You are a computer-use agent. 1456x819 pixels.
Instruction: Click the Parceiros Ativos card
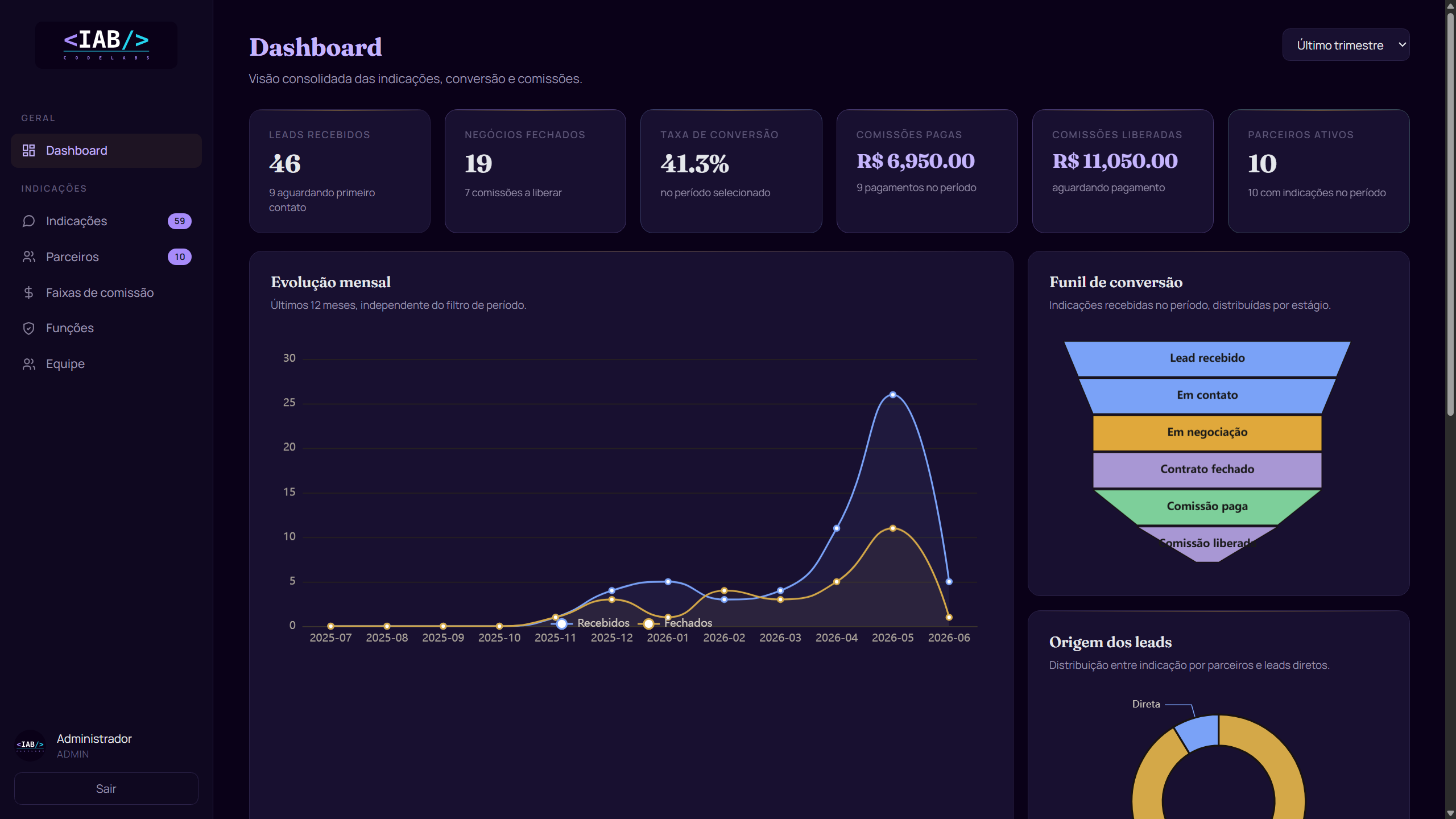pyautogui.click(x=1318, y=171)
